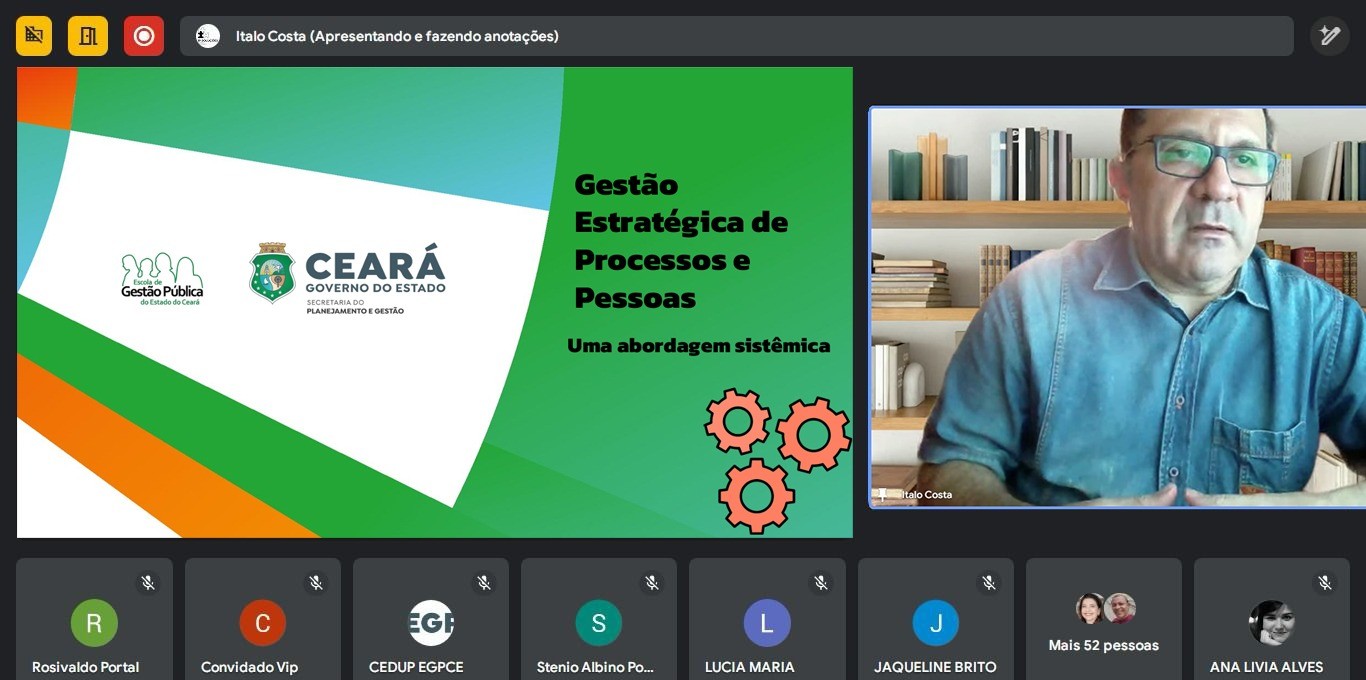
Task: Click Rosivaldo Portal's green R avatar
Action: (94, 624)
